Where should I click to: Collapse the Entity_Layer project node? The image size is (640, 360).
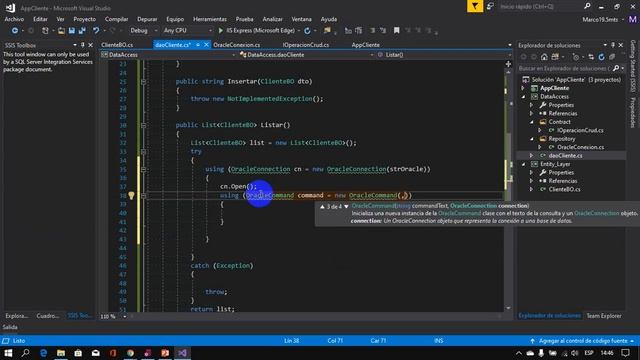click(524, 164)
